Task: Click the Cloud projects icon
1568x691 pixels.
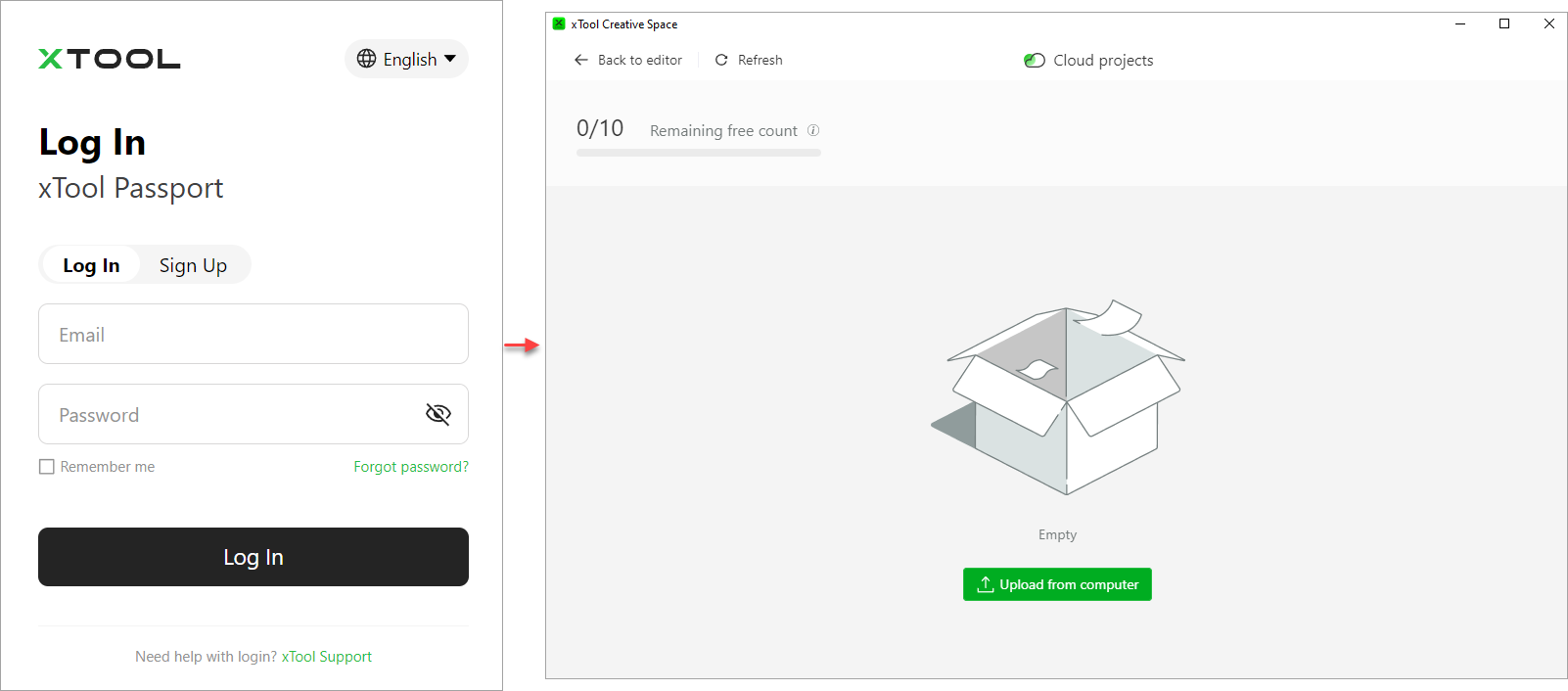Action: coord(1035,61)
